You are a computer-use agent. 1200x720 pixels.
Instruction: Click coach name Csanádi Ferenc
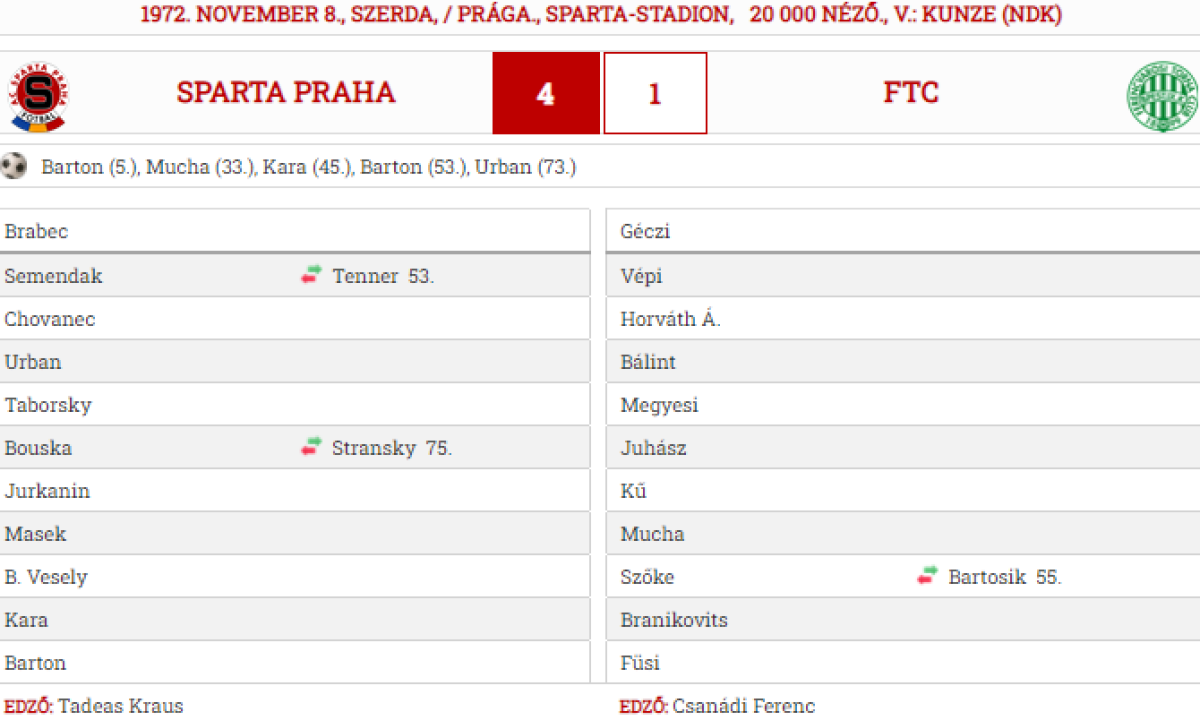point(743,706)
